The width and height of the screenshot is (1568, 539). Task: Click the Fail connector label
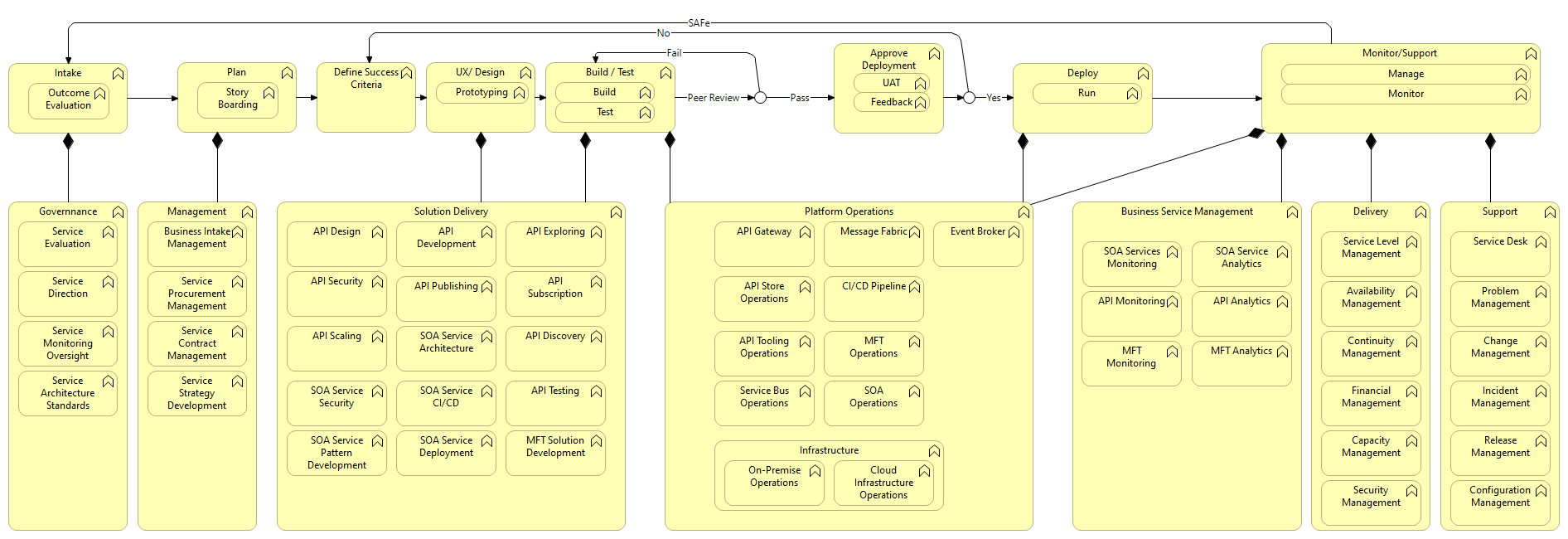674,53
